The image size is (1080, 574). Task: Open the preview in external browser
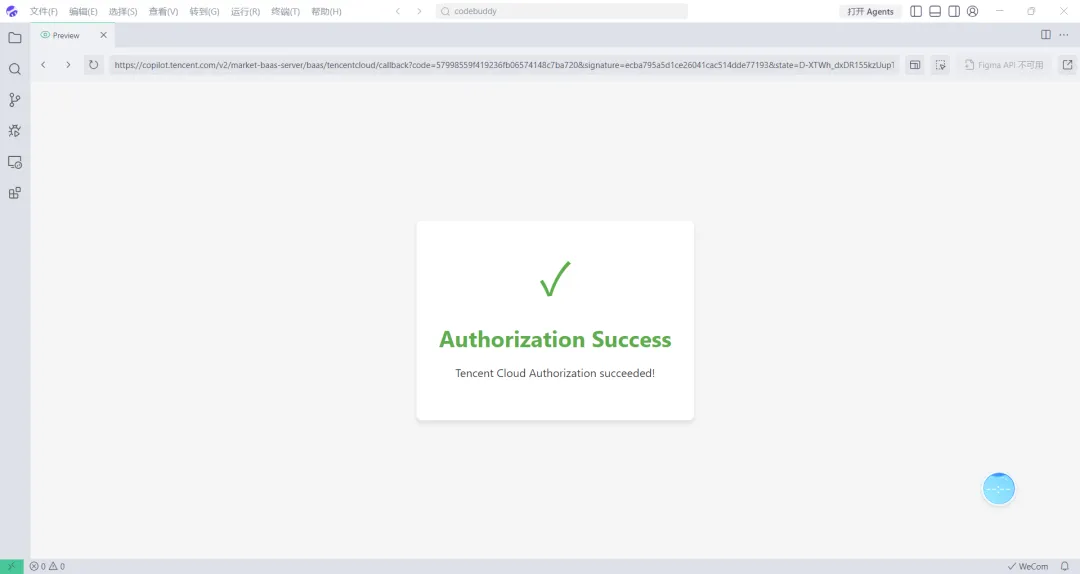click(1067, 65)
